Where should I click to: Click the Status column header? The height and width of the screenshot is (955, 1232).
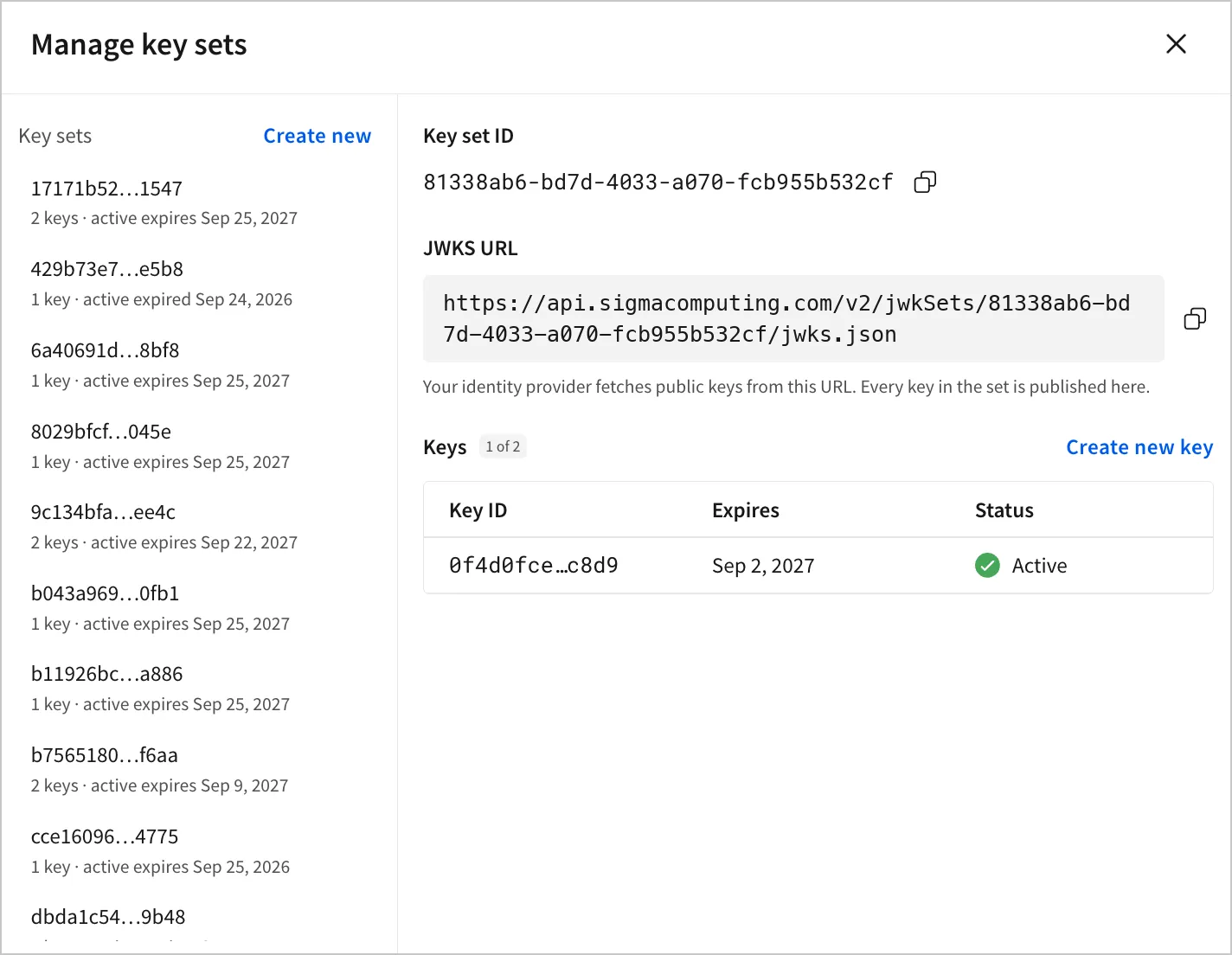[x=1004, y=510]
